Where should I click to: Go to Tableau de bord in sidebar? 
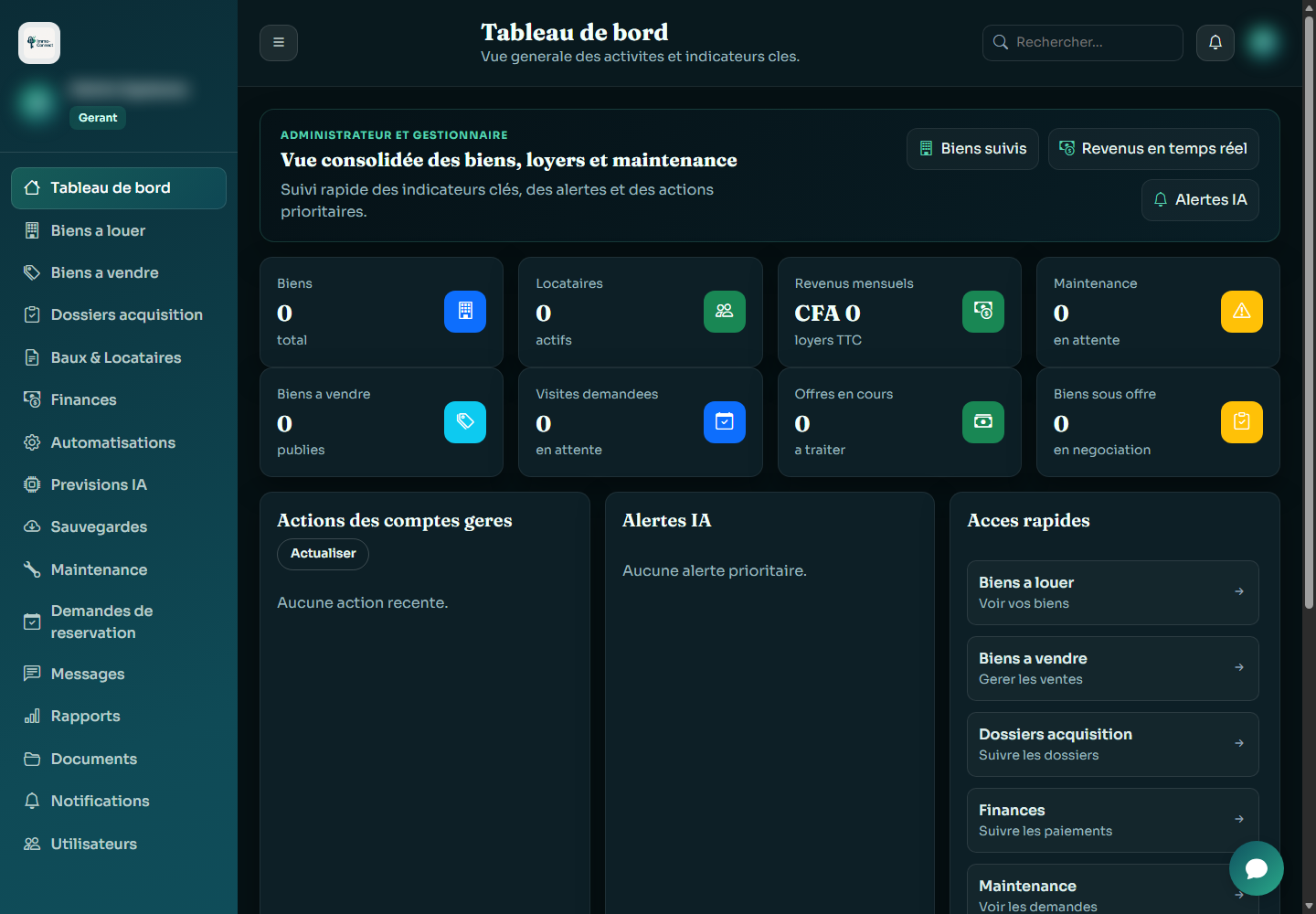pyautogui.click(x=119, y=188)
